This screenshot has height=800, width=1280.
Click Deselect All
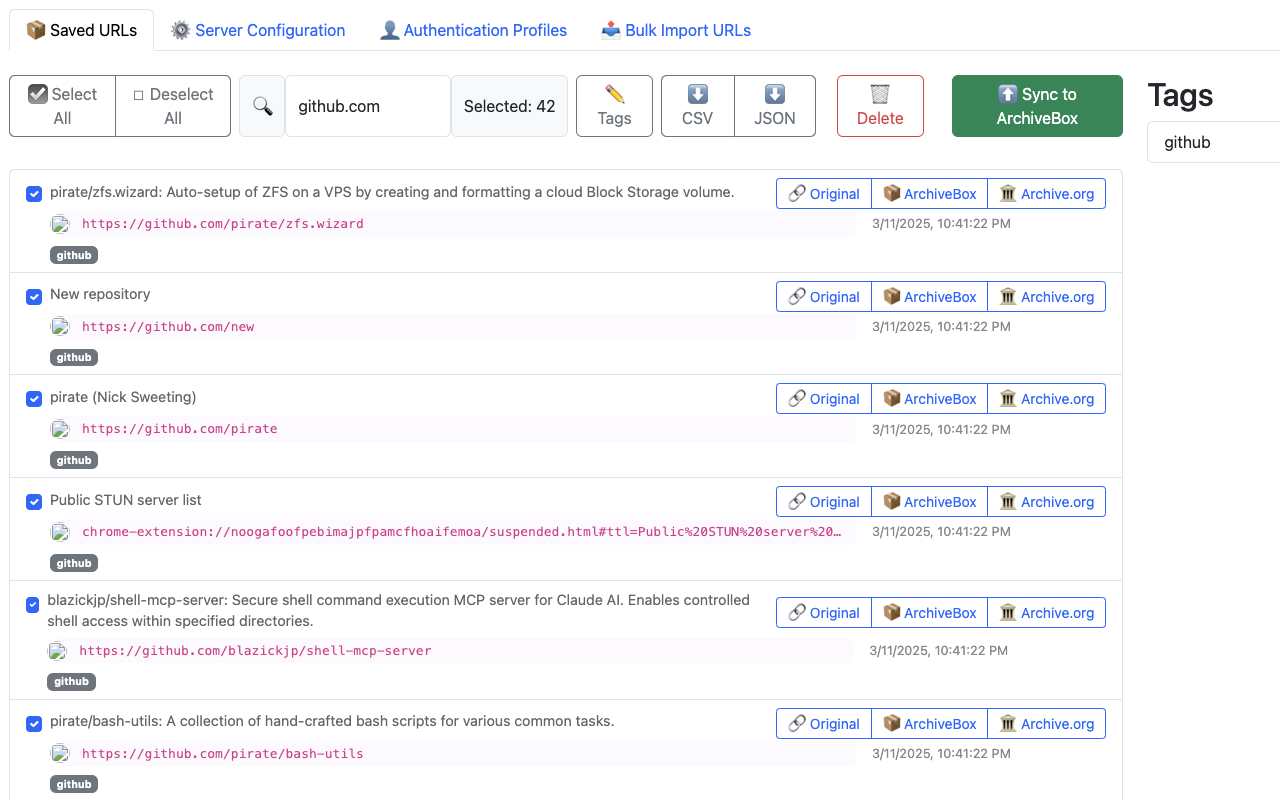pos(172,105)
